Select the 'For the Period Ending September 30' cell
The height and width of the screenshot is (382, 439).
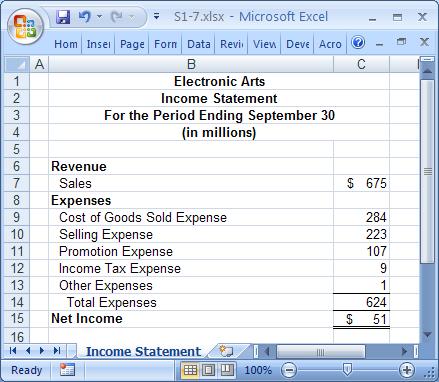point(219,115)
